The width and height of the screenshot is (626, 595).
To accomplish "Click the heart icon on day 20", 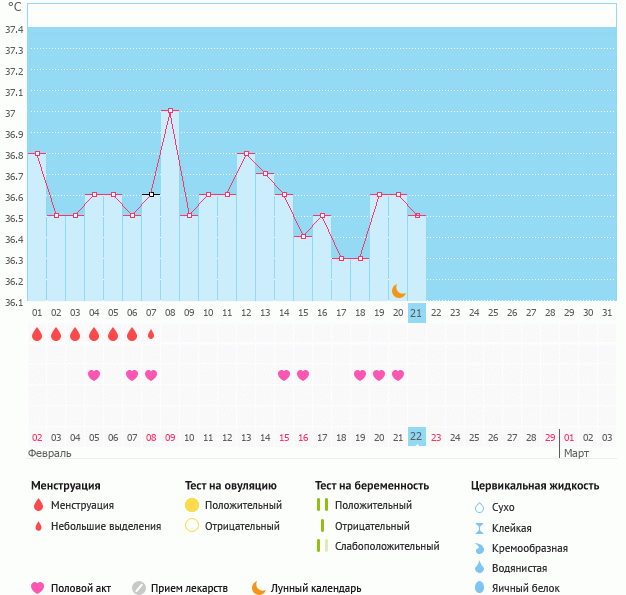I will (398, 375).
